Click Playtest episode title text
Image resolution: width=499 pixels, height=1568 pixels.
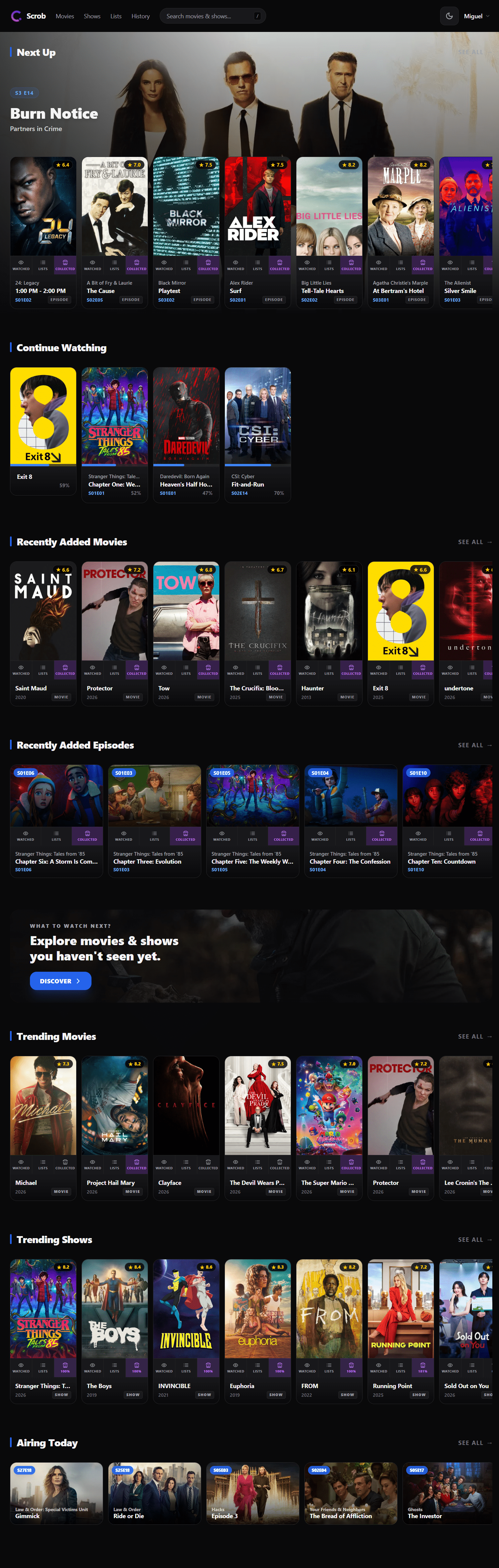169,291
